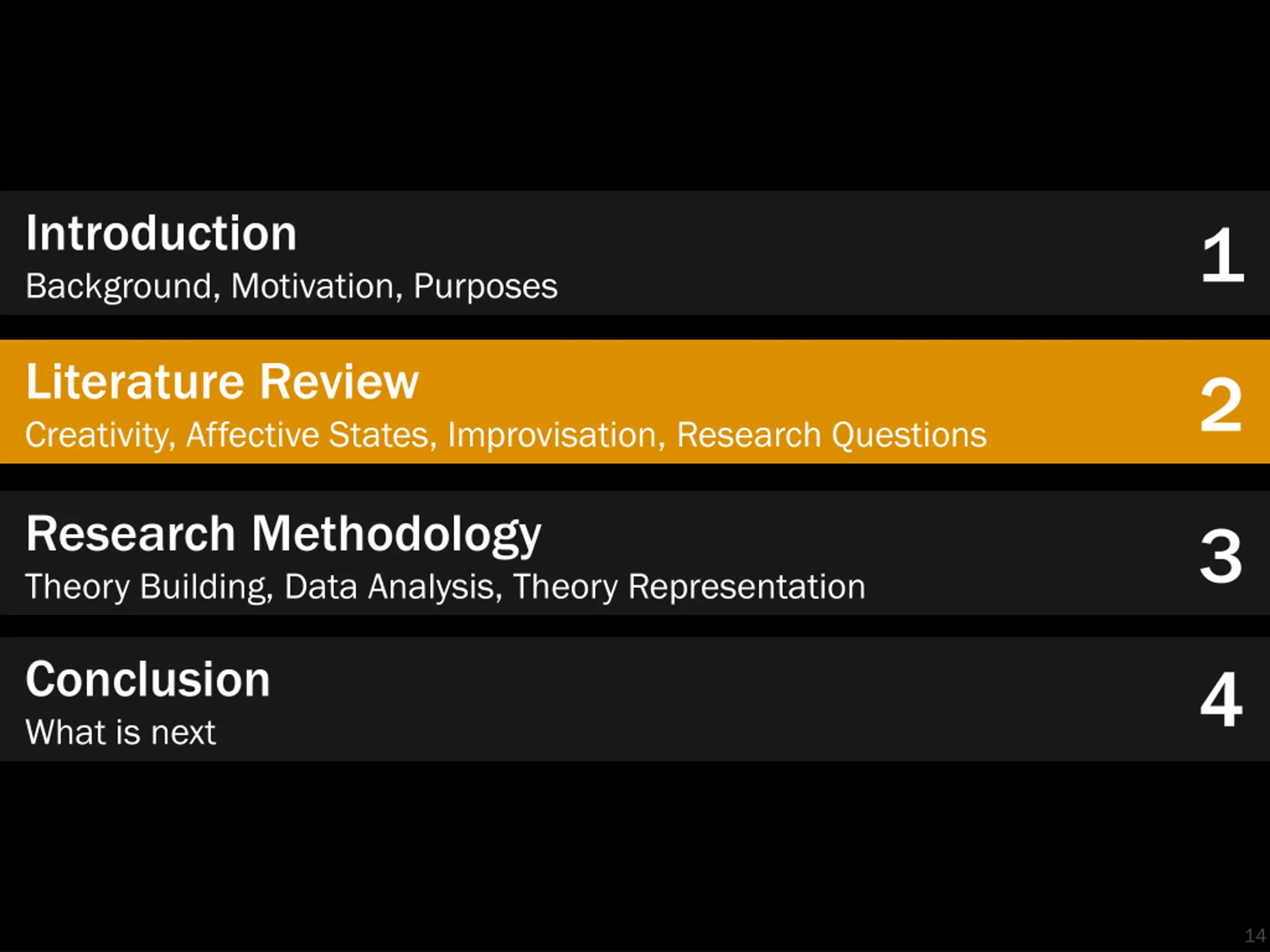The height and width of the screenshot is (952, 1270).
Task: Click the Introduction heading
Action: [x=161, y=233]
